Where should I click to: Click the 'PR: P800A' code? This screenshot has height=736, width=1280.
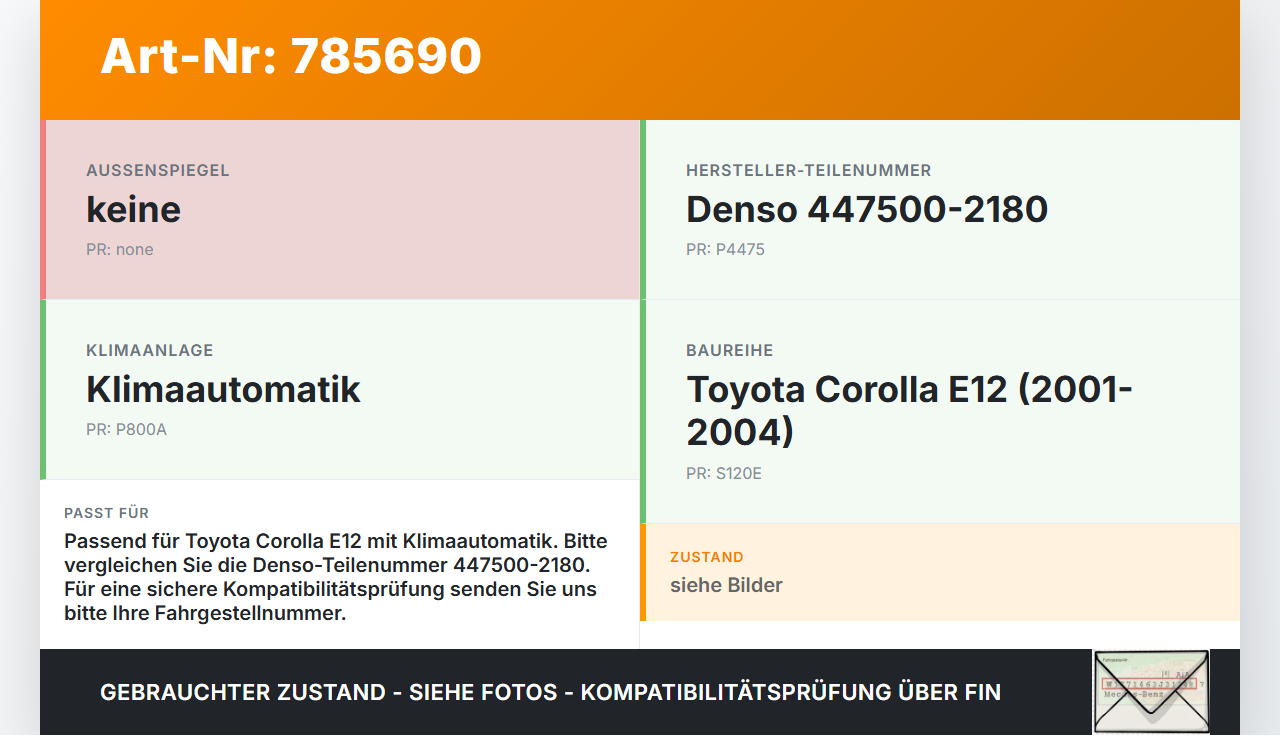[x=126, y=429]
